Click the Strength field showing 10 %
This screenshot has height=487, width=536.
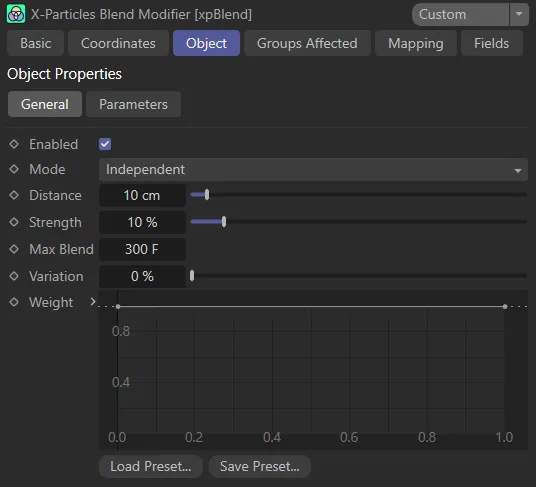142,222
